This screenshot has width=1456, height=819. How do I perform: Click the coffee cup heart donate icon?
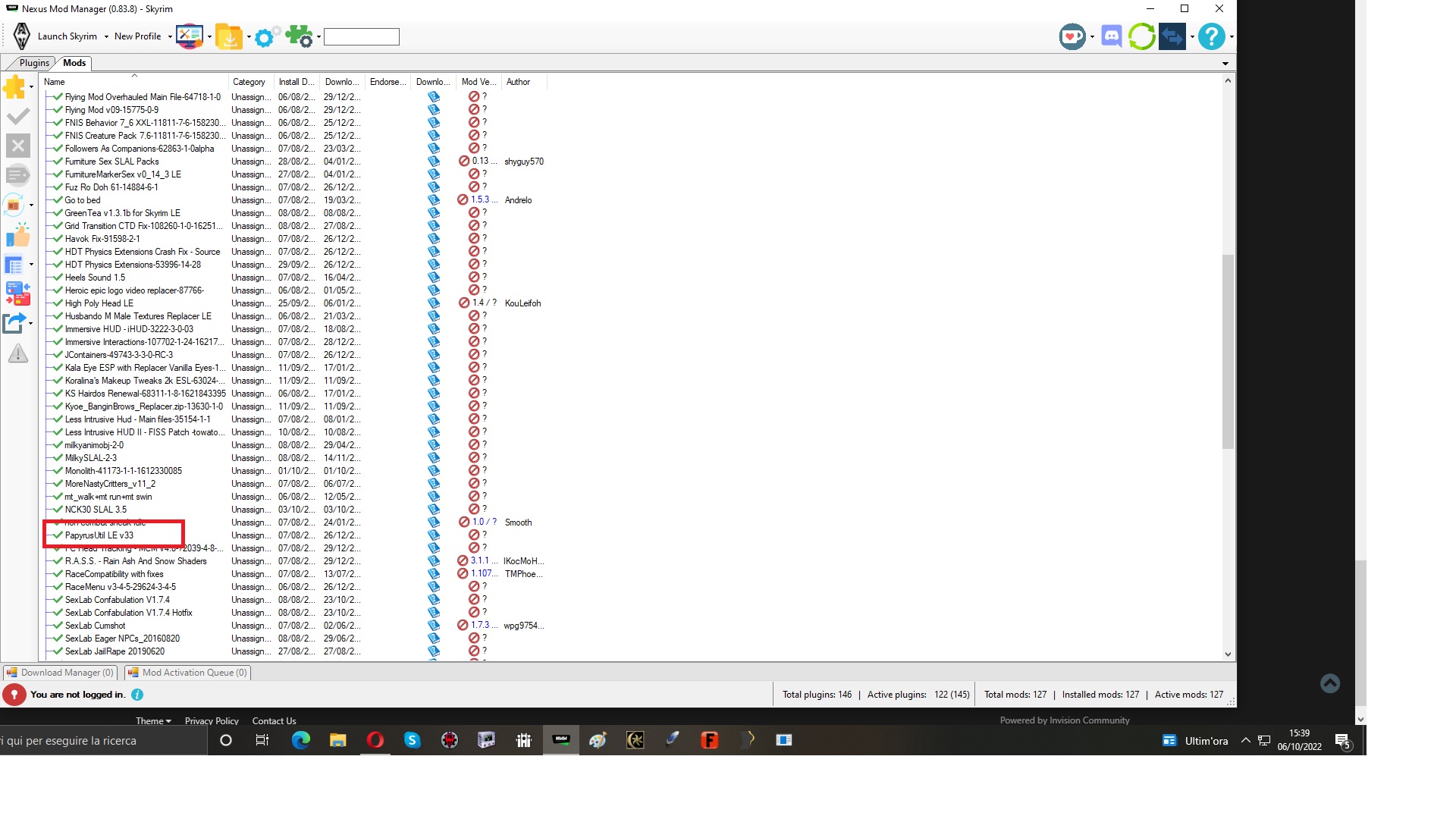point(1072,36)
